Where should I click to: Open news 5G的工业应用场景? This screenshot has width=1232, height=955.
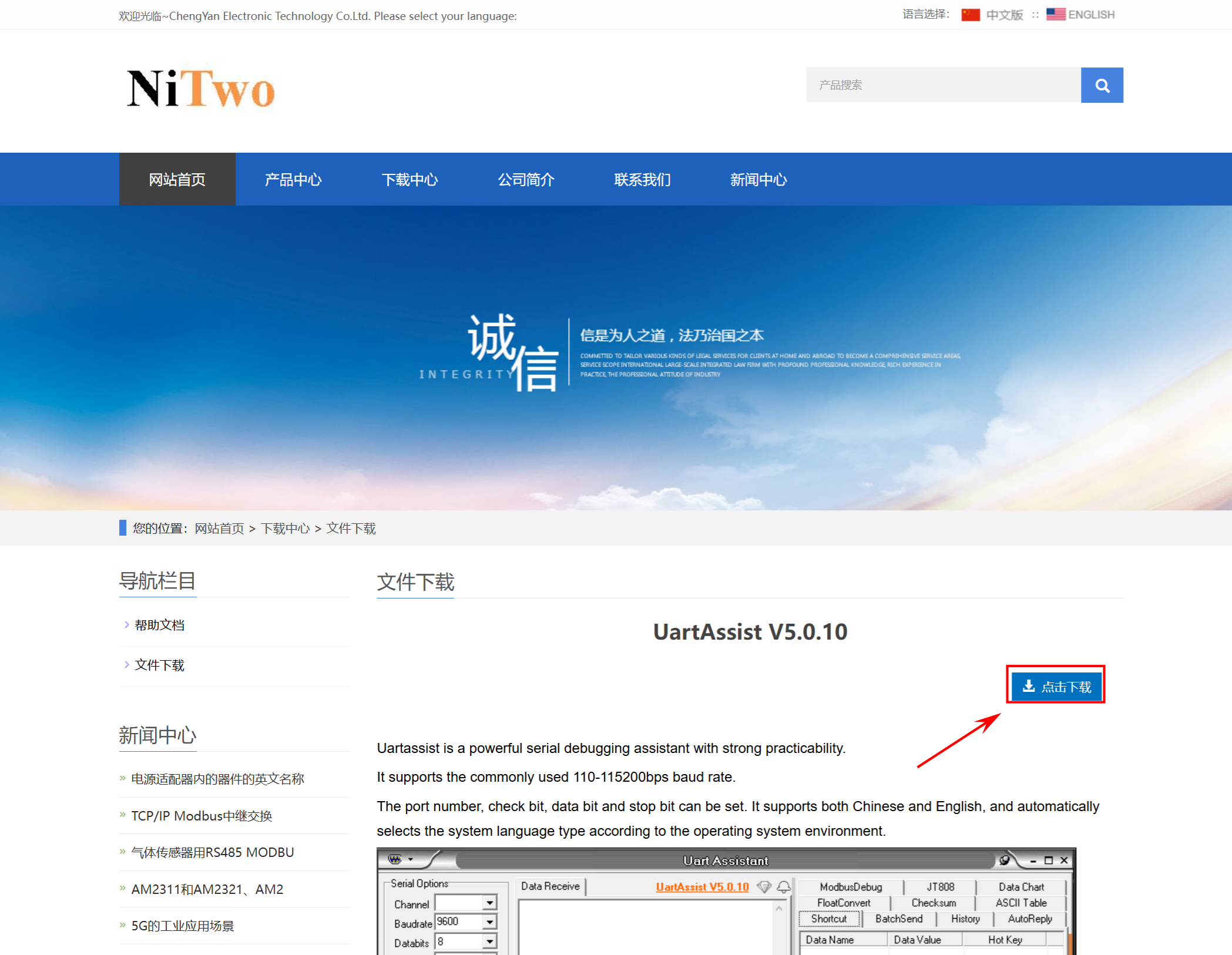tap(183, 926)
